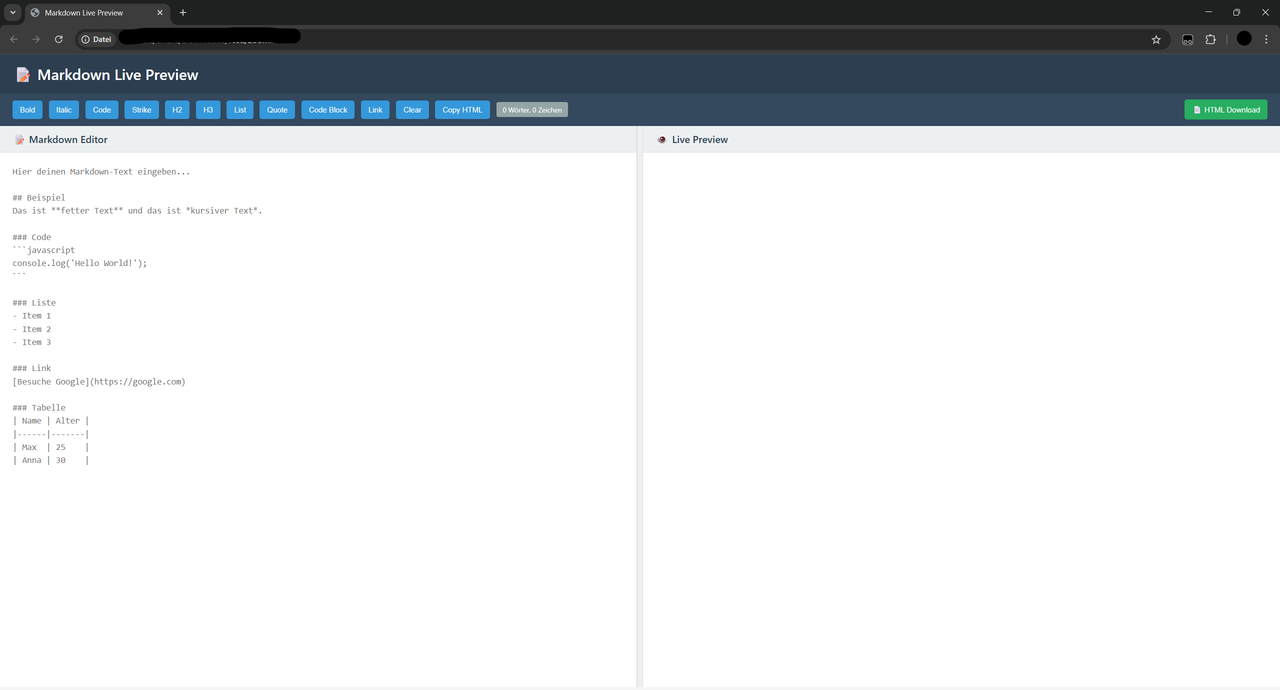Clear the editor with the Clear button
The height and width of the screenshot is (690, 1280).
pyautogui.click(x=412, y=110)
